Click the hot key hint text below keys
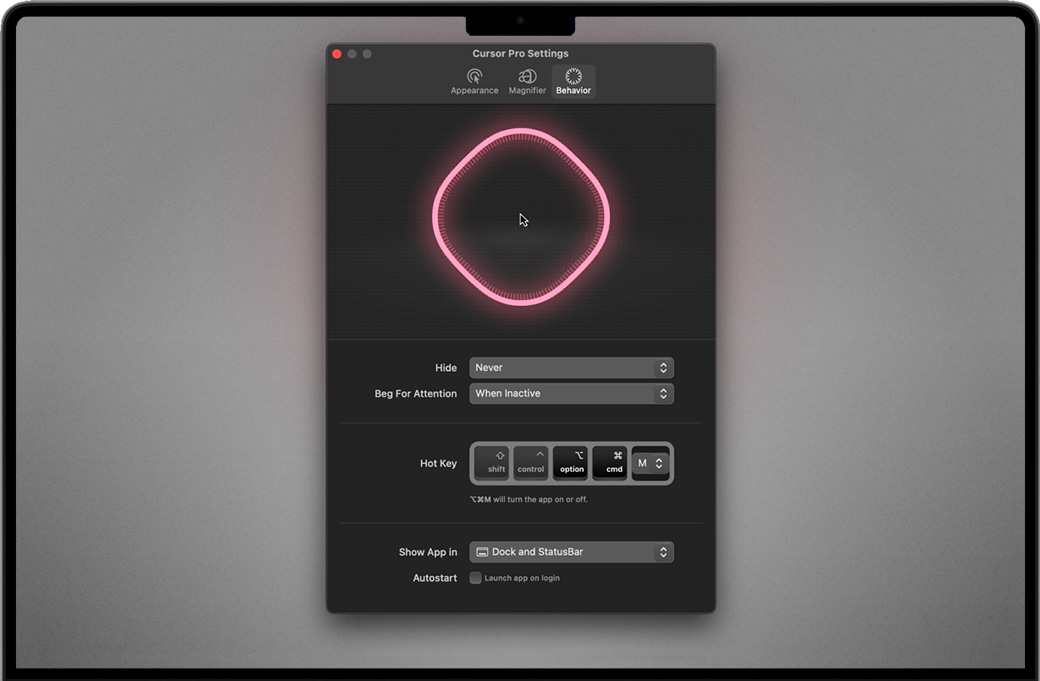The width and height of the screenshot is (1040, 681). [528, 499]
